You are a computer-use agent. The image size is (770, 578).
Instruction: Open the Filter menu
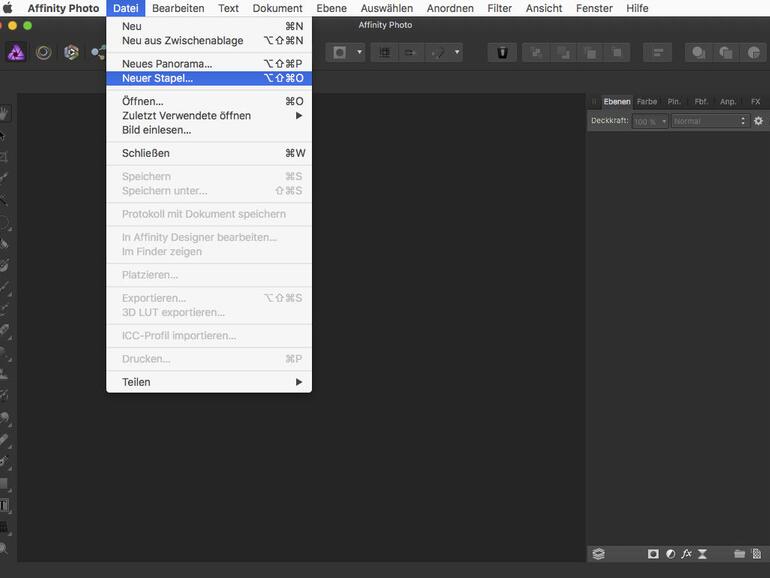tap(499, 8)
